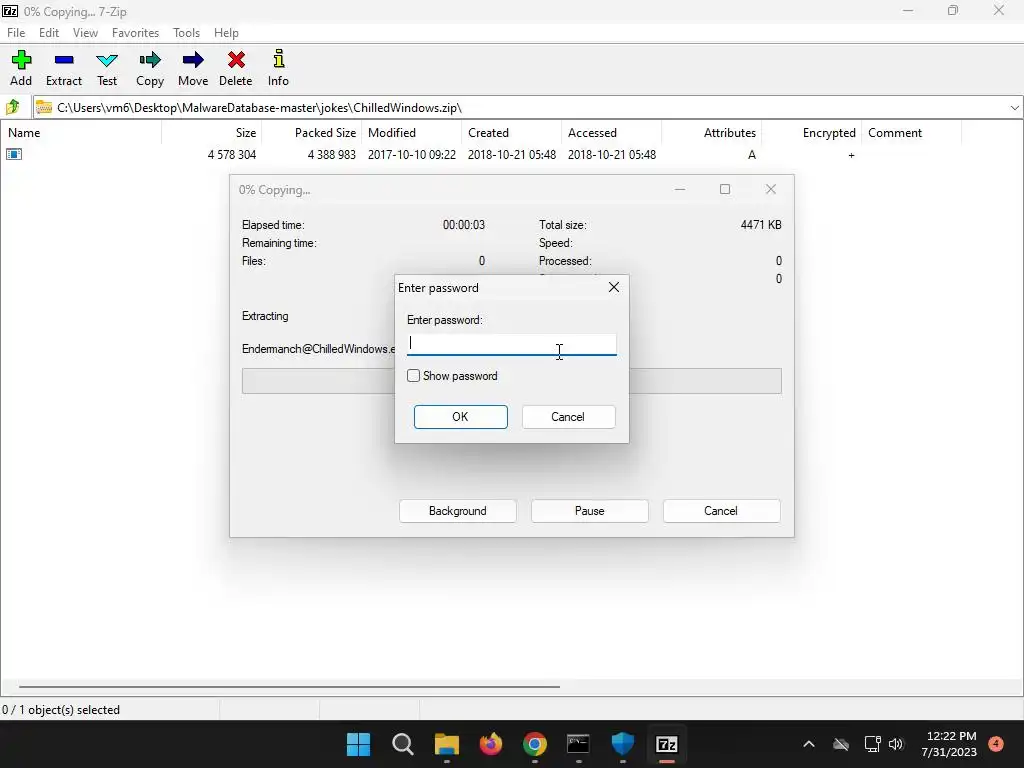Open Command Prompt from taskbar
The image size is (1024, 768).
(578, 744)
